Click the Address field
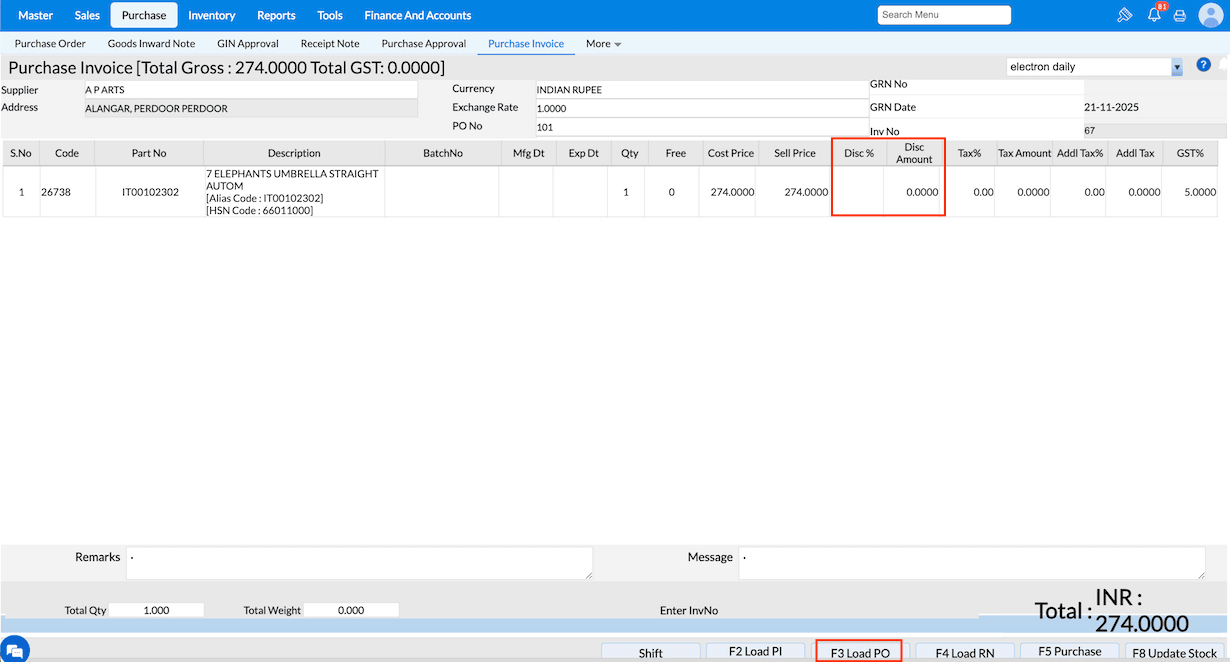The height and width of the screenshot is (662, 1230). tap(250, 108)
